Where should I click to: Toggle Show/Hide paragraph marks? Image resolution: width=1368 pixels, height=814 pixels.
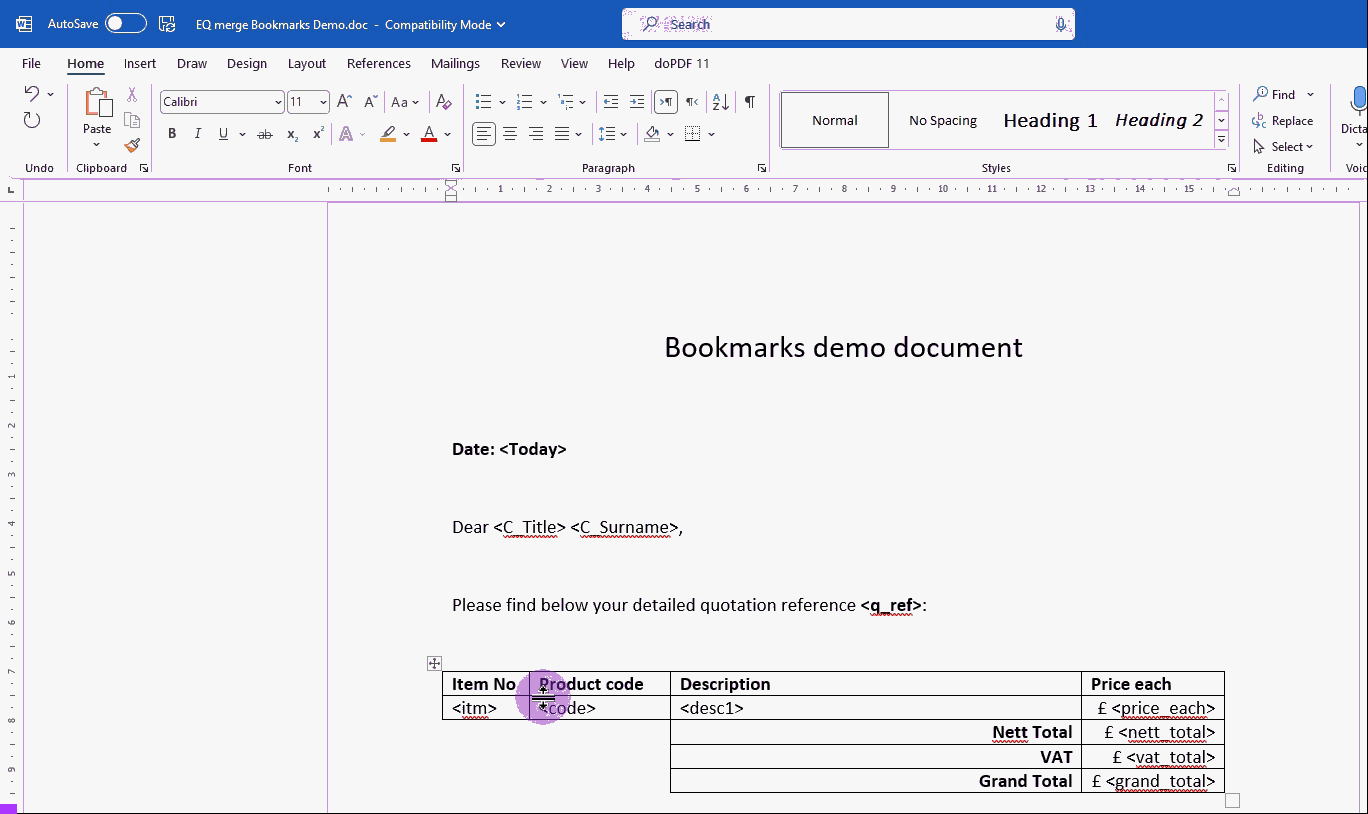749,102
